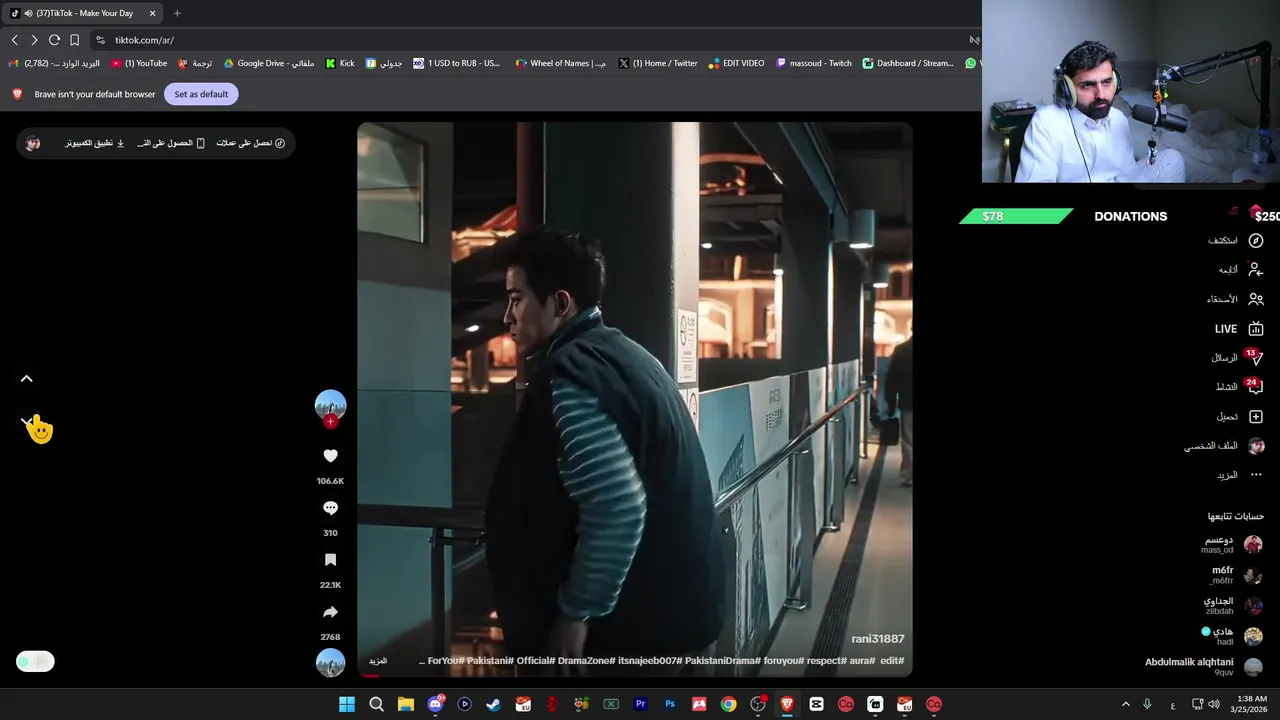Open followed account _m6frr
The width and height of the screenshot is (1280, 720).
pyautogui.click(x=1236, y=575)
